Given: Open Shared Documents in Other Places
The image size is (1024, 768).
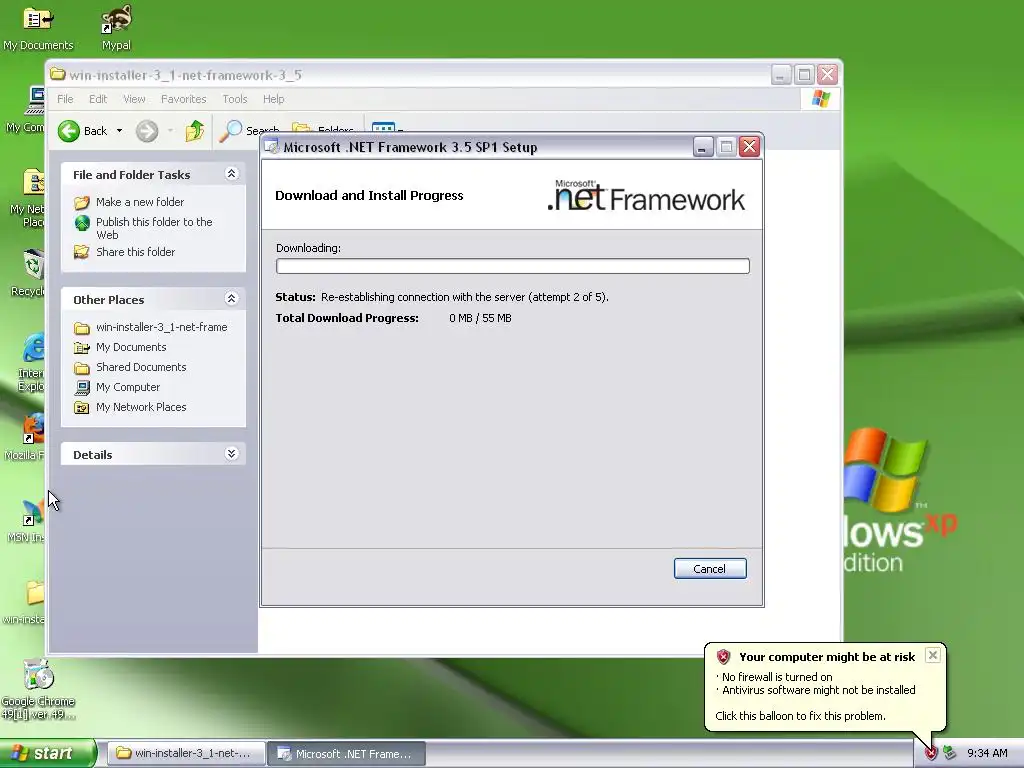Looking at the screenshot, I should coord(141,367).
